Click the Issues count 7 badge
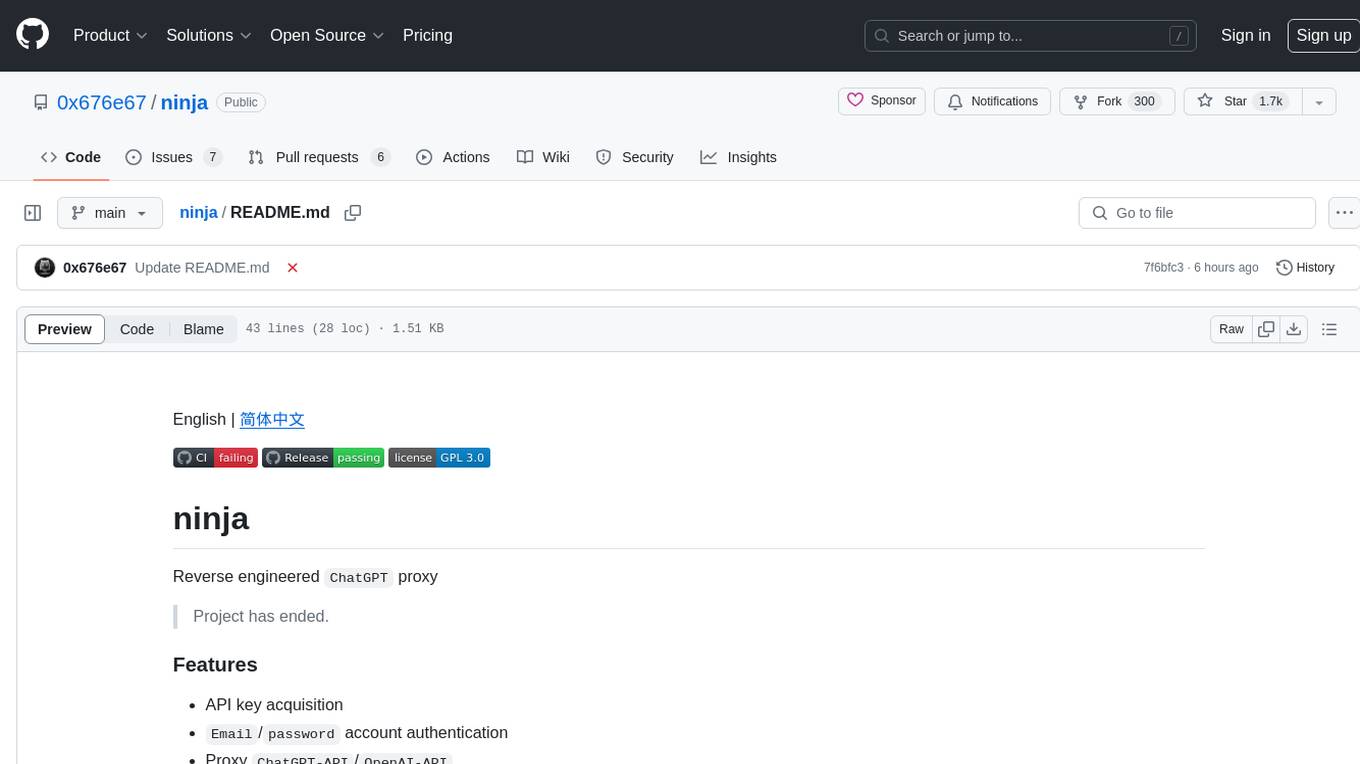The width and height of the screenshot is (1360, 764). 212,157
